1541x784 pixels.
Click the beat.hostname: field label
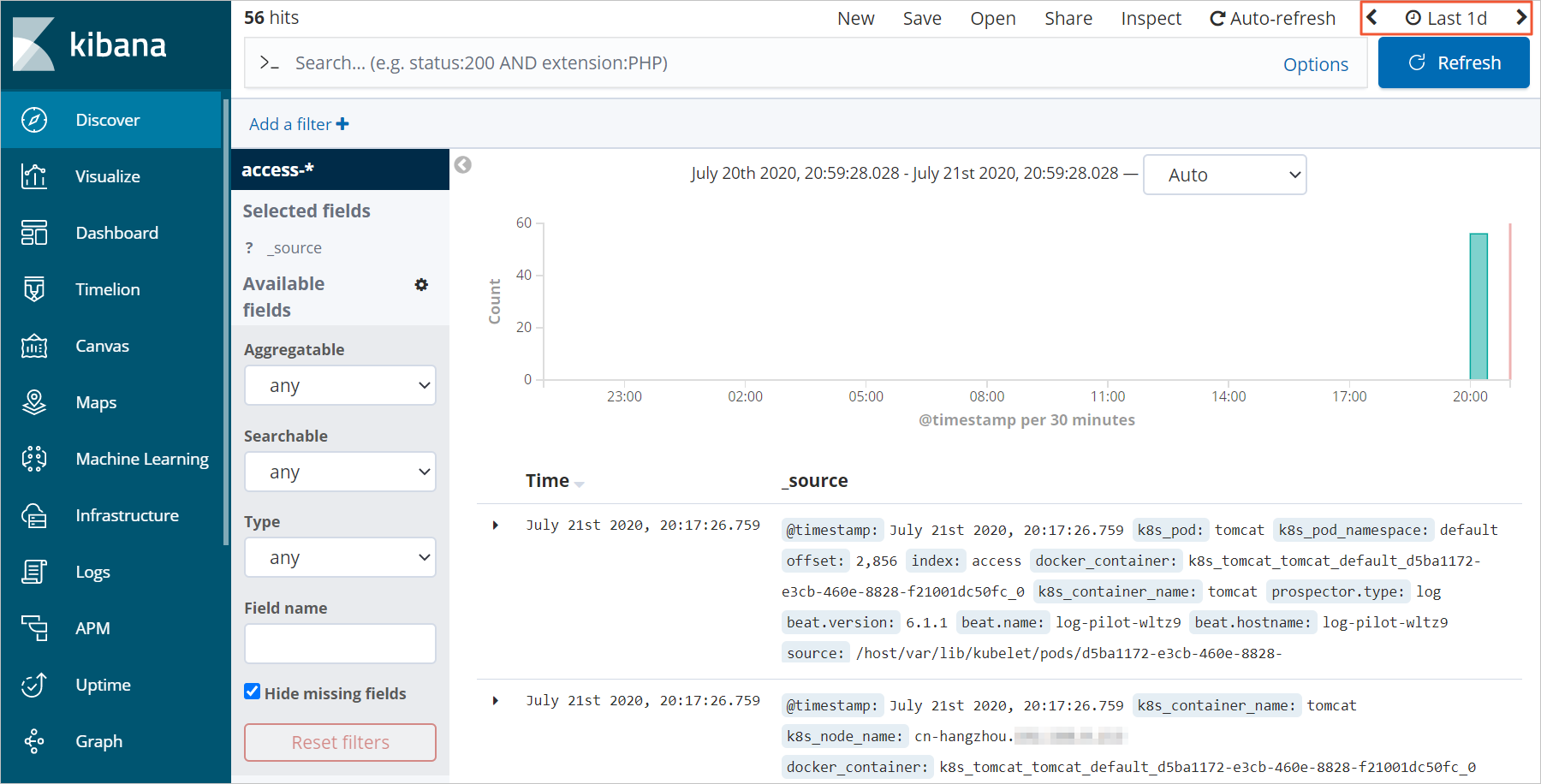coord(1252,622)
